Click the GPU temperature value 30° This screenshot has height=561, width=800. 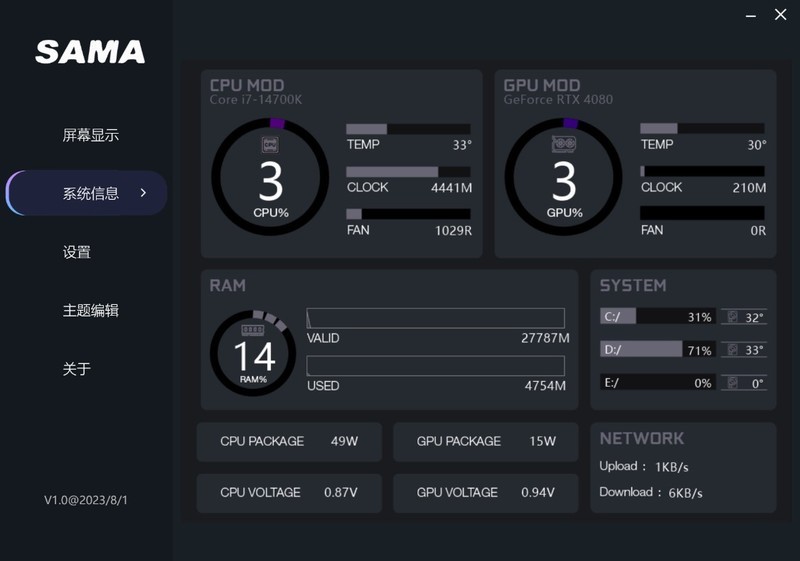(757, 145)
